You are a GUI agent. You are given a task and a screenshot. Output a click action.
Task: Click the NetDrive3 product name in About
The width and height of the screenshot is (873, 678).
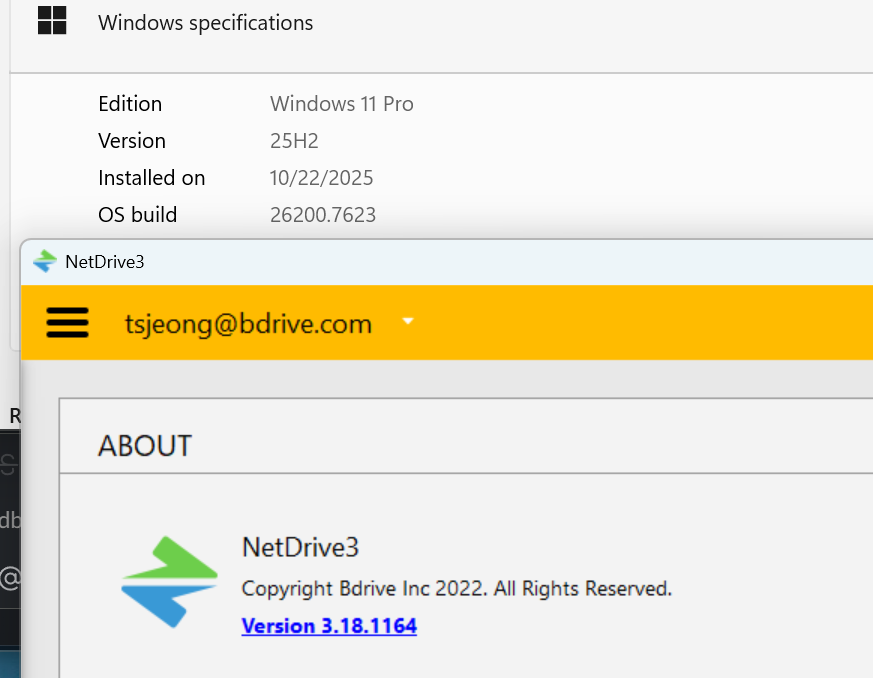click(x=300, y=547)
